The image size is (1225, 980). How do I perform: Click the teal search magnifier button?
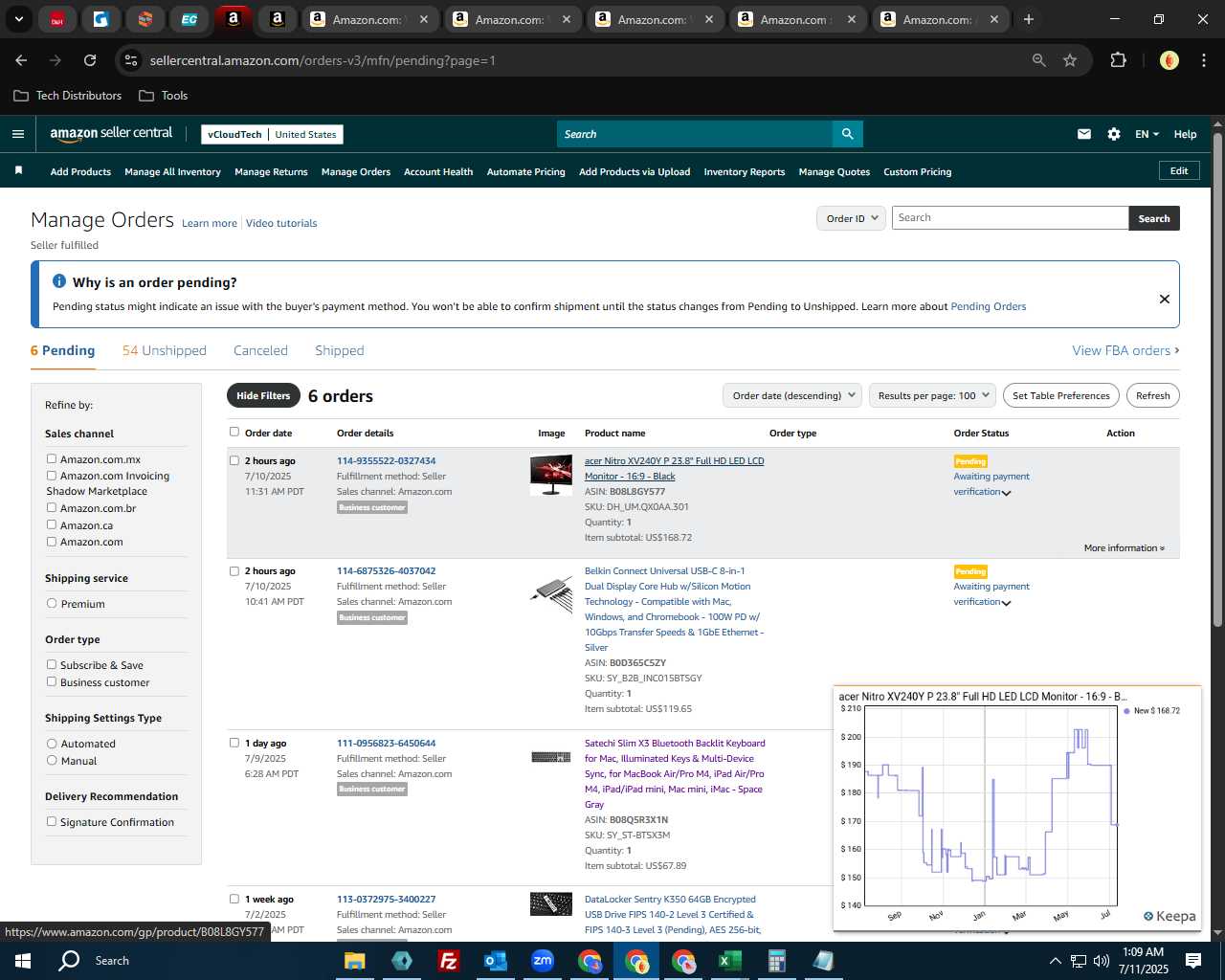[x=847, y=134]
